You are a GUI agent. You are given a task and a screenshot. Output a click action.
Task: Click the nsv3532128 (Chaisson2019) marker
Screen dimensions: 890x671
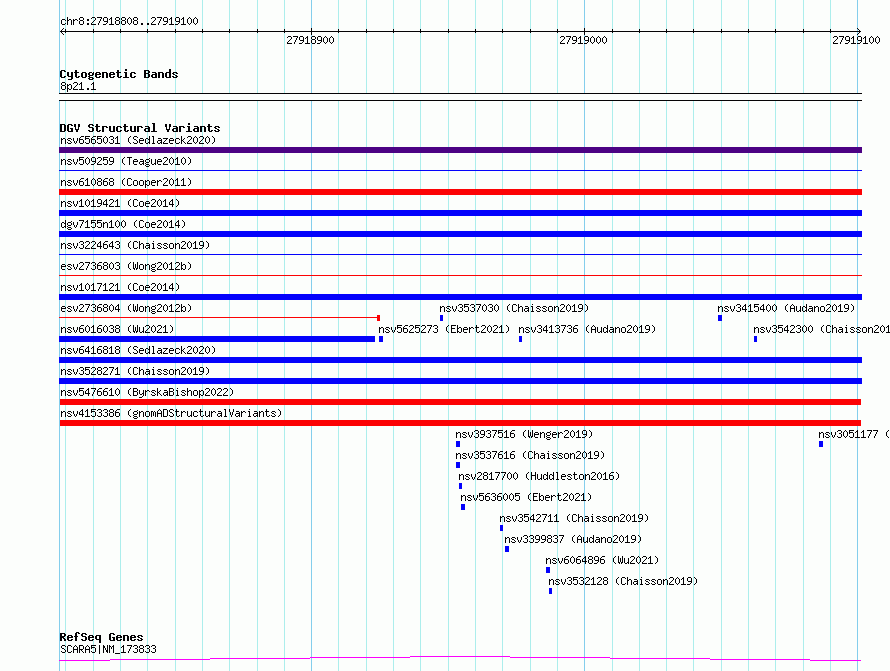coord(551,591)
